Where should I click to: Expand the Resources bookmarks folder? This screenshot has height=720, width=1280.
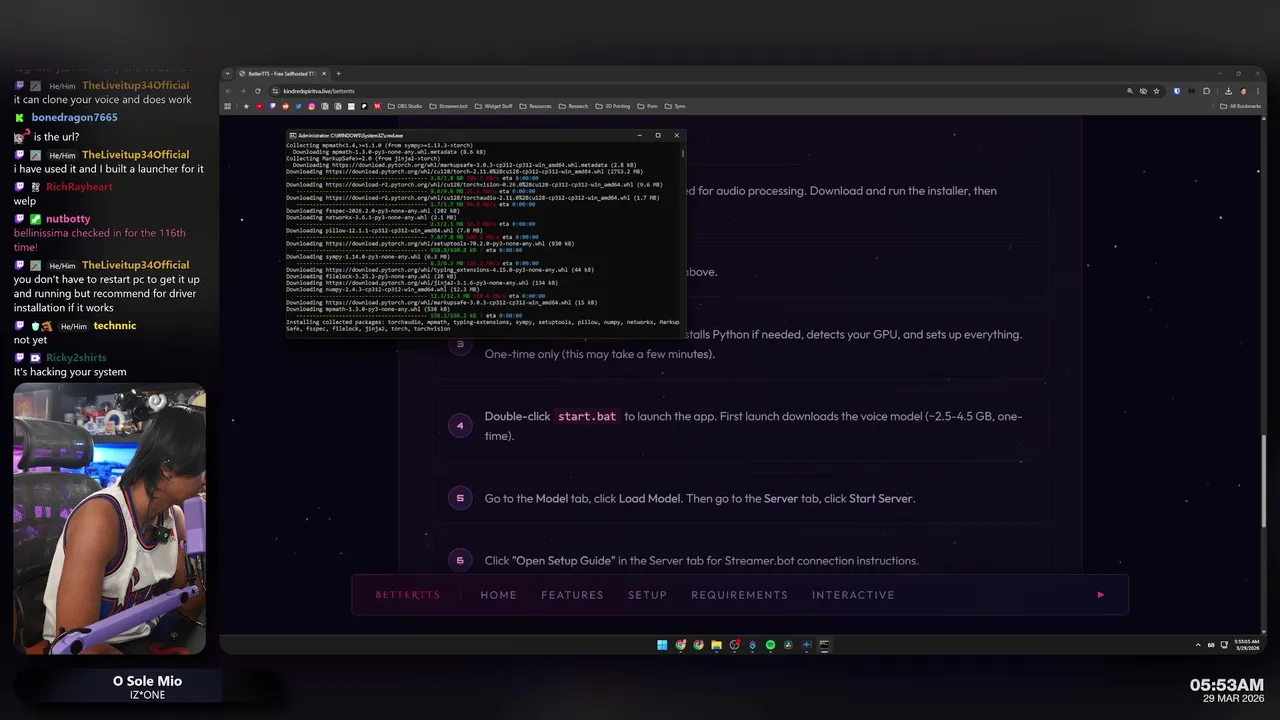tap(536, 106)
